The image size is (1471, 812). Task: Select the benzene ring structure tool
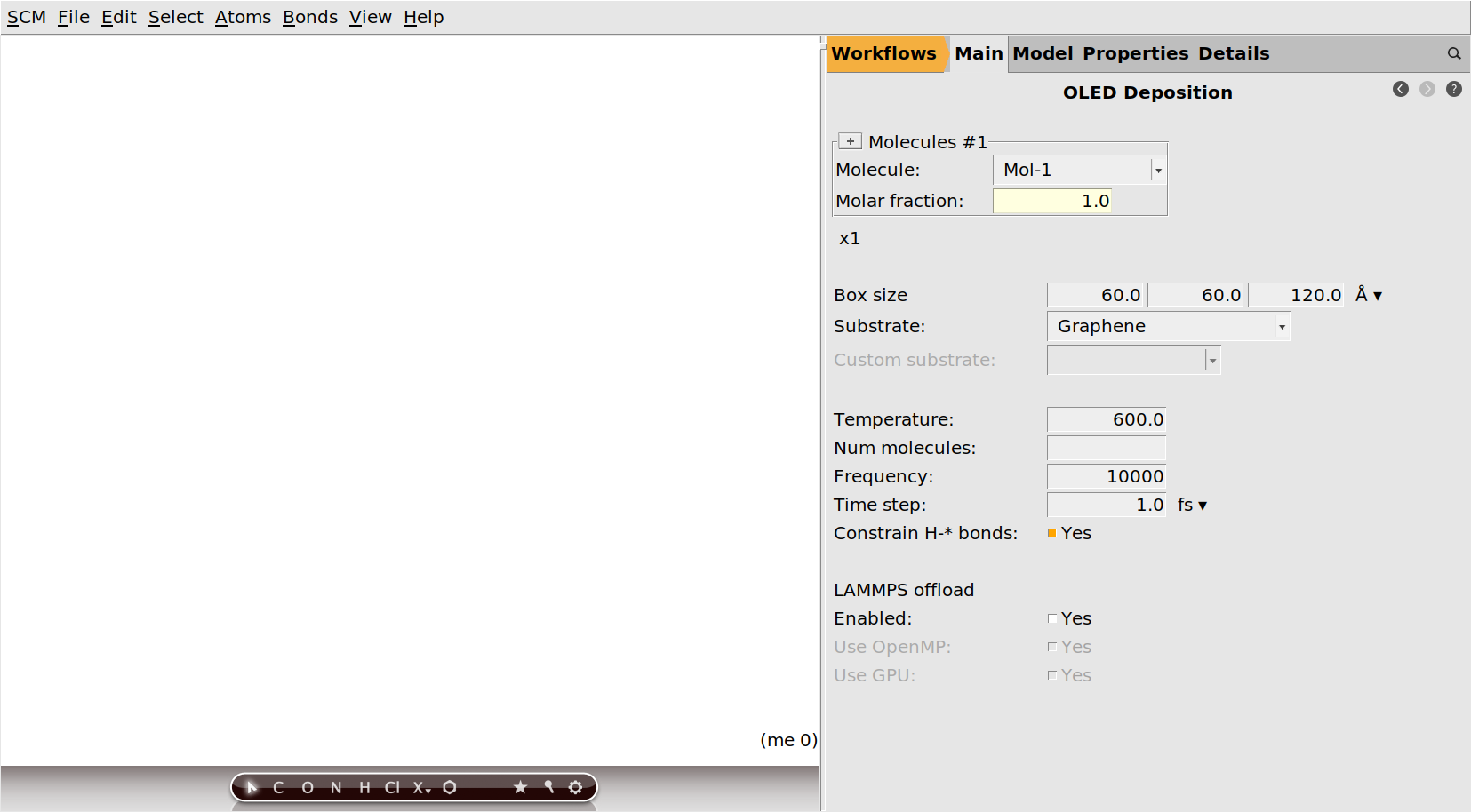pyautogui.click(x=450, y=787)
